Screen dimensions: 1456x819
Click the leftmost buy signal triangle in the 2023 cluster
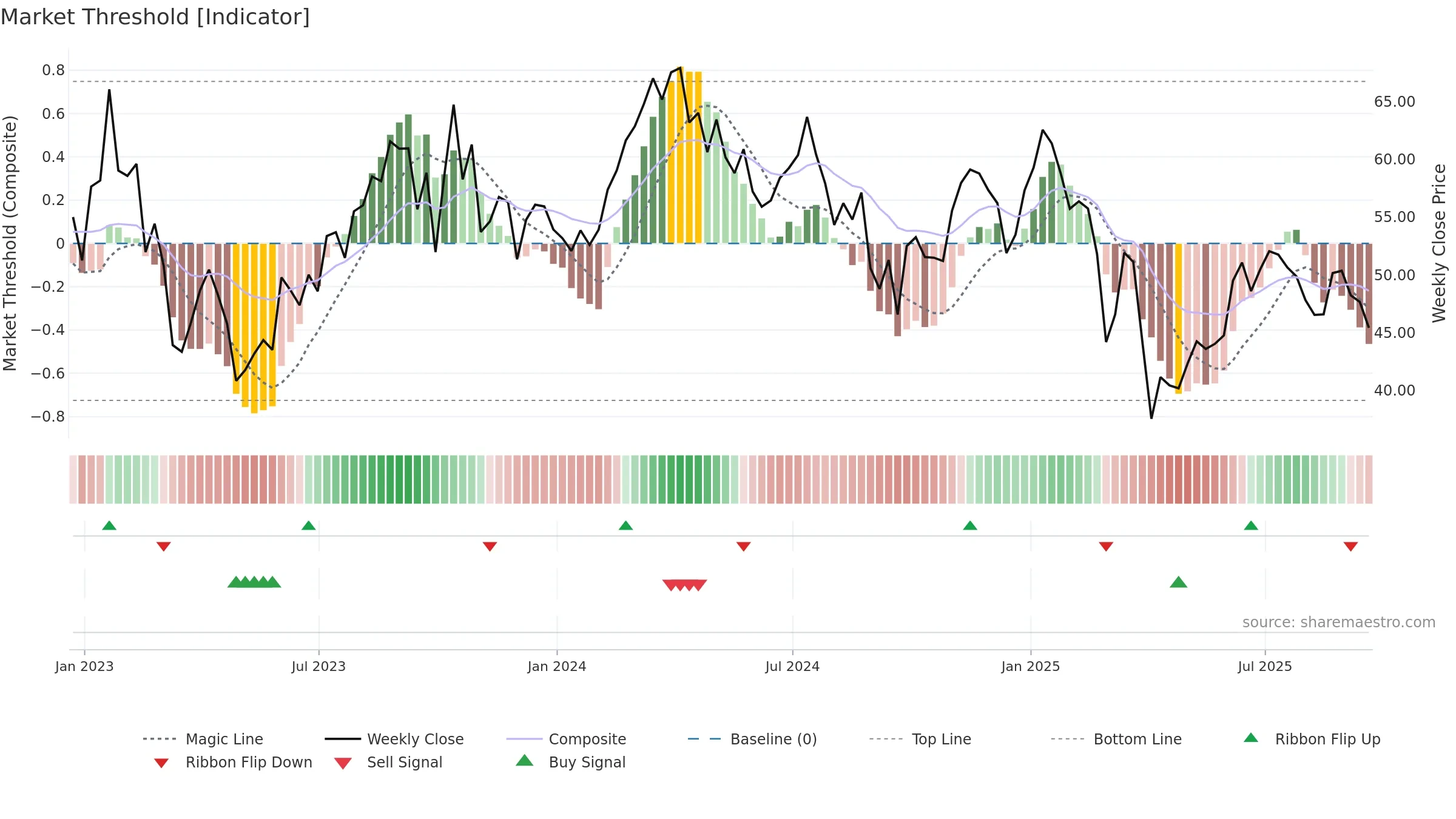(x=234, y=582)
